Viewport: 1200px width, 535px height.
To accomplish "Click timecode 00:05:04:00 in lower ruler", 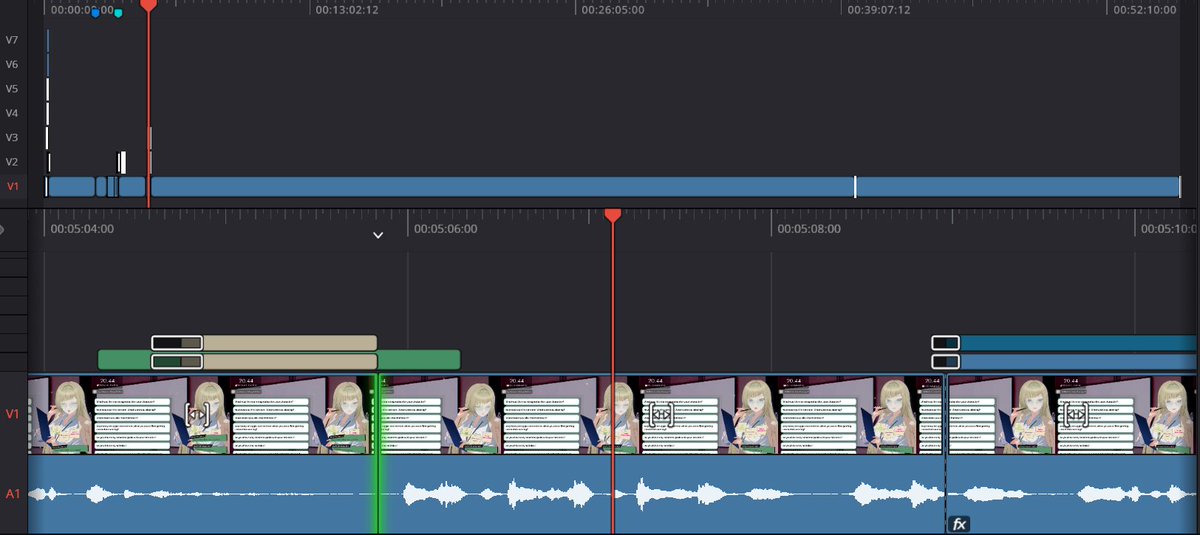I will pyautogui.click(x=82, y=228).
